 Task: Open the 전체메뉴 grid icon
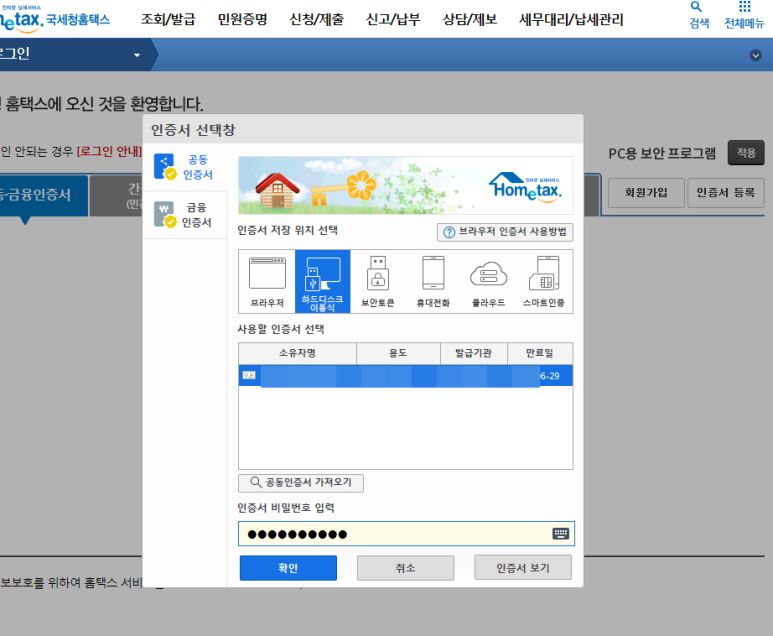744,15
